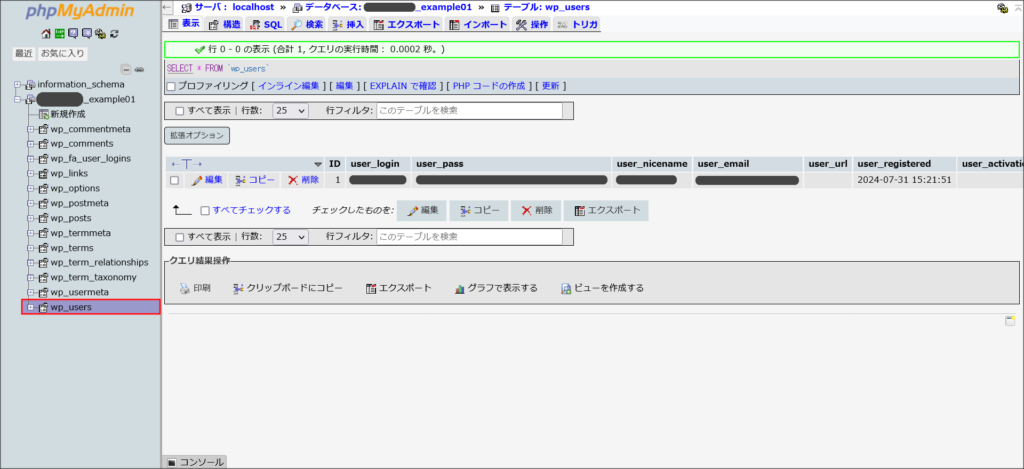Screen dimensions: 1024x469
Task: Click red X delete icon in row 1
Action: [x=293, y=180]
